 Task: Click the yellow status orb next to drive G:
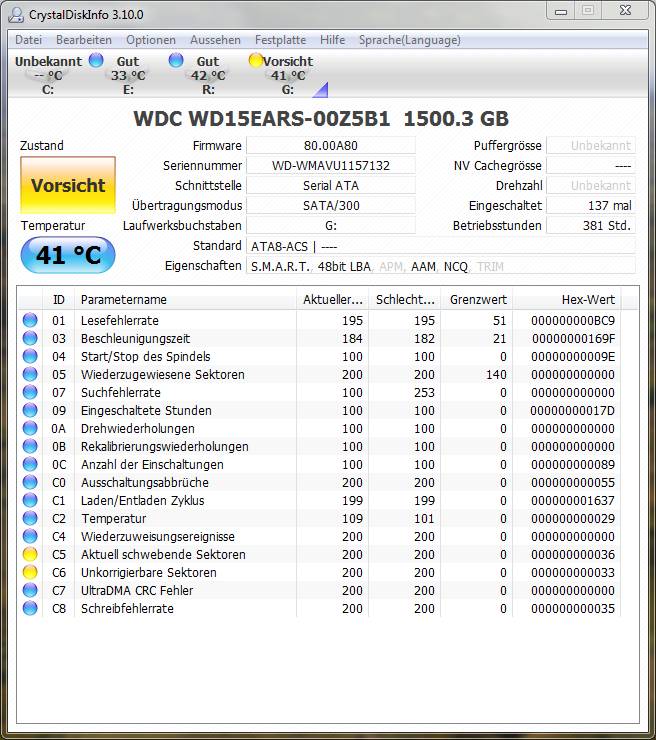[255, 60]
